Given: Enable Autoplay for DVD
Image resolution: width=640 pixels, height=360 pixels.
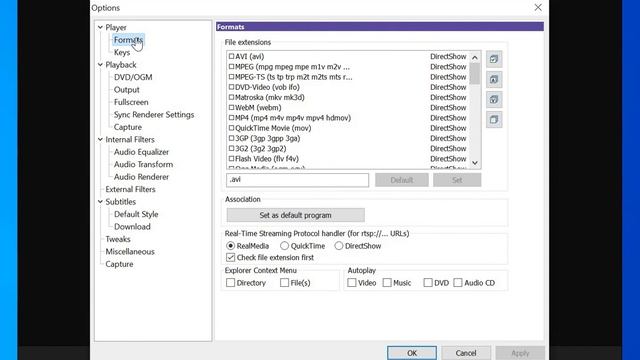Looking at the screenshot, I should point(428,282).
